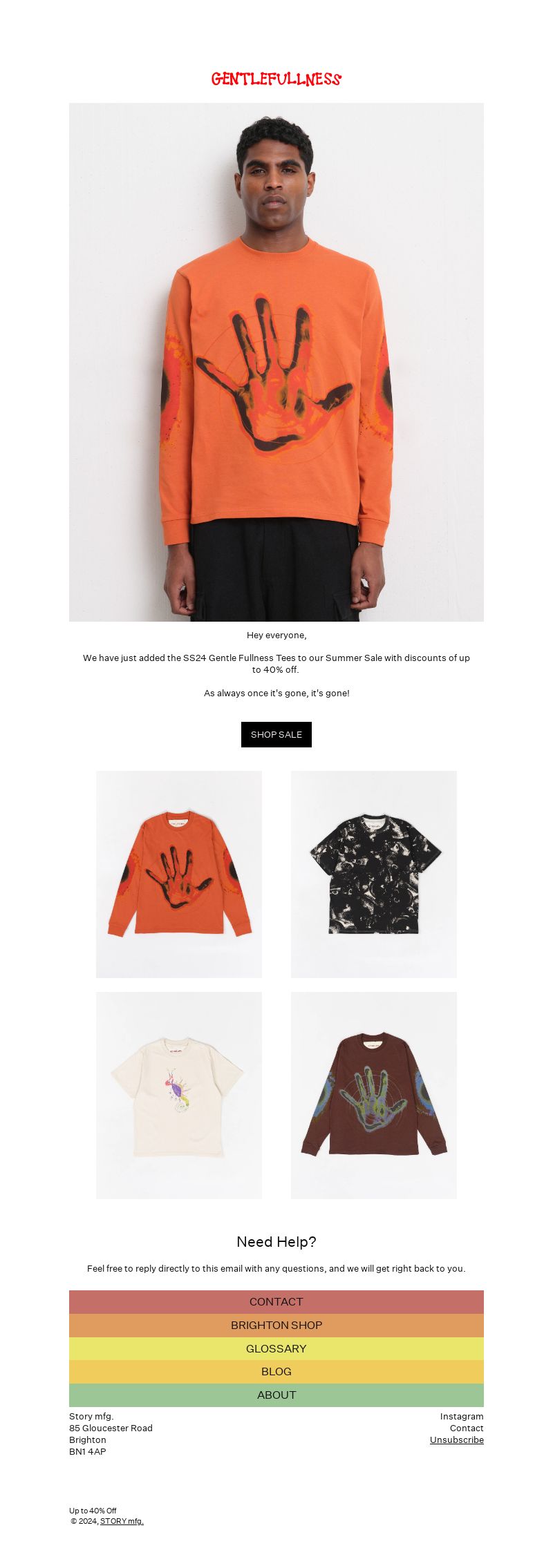Click the footer Contact link
Image resolution: width=553 pixels, height=1568 pixels.
coord(467,1428)
